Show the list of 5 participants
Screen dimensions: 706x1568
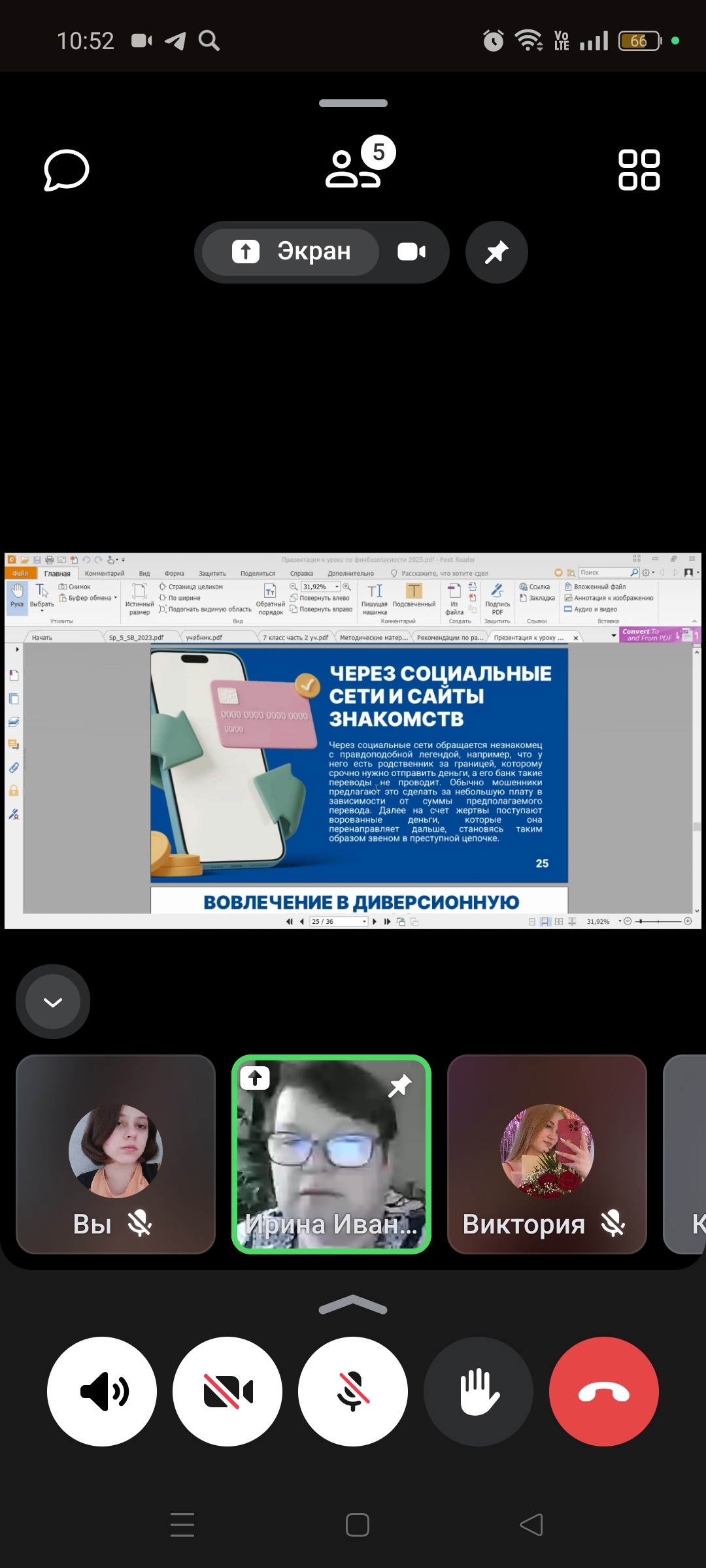360,162
